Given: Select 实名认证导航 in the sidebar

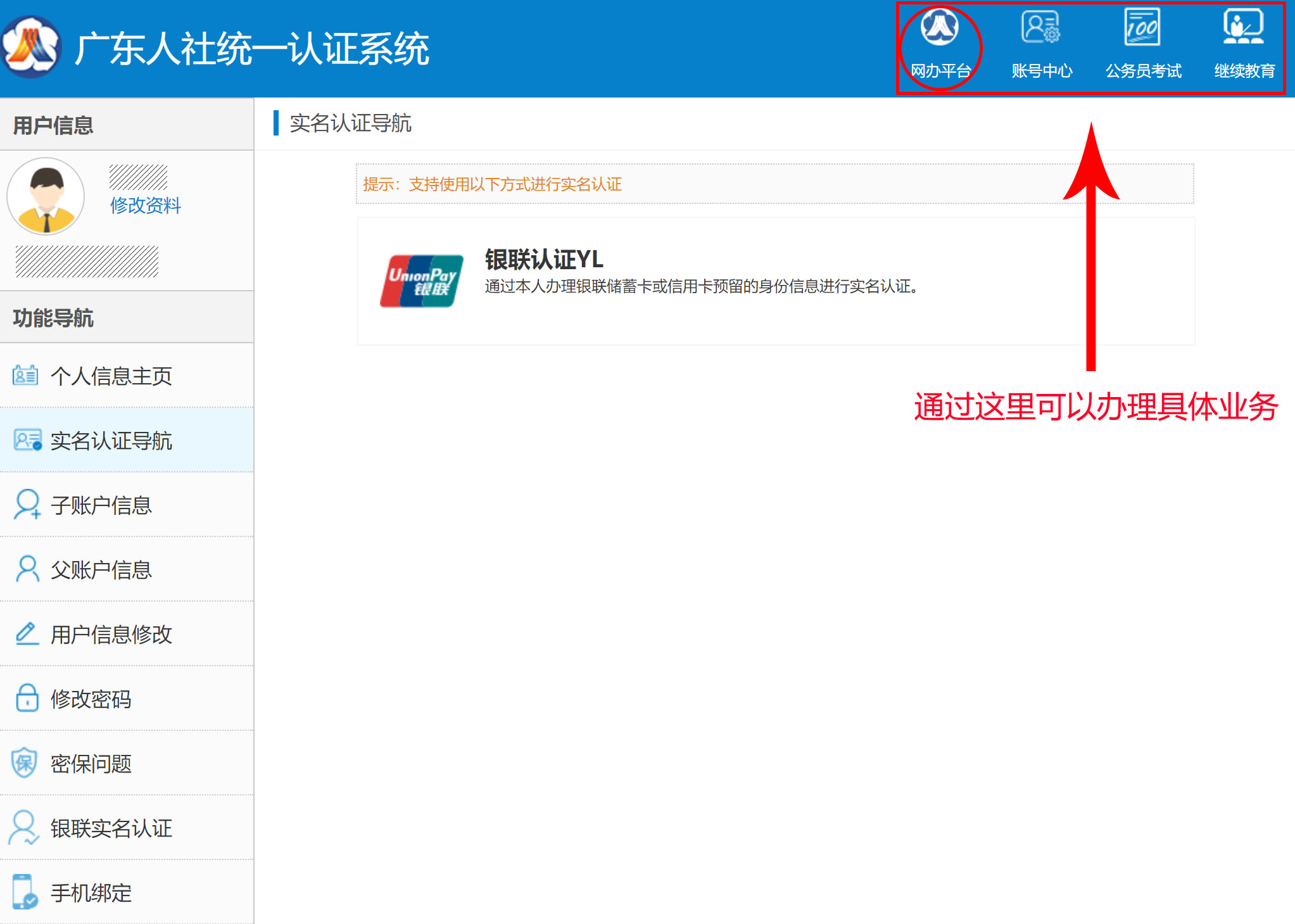Looking at the screenshot, I should 111,441.
